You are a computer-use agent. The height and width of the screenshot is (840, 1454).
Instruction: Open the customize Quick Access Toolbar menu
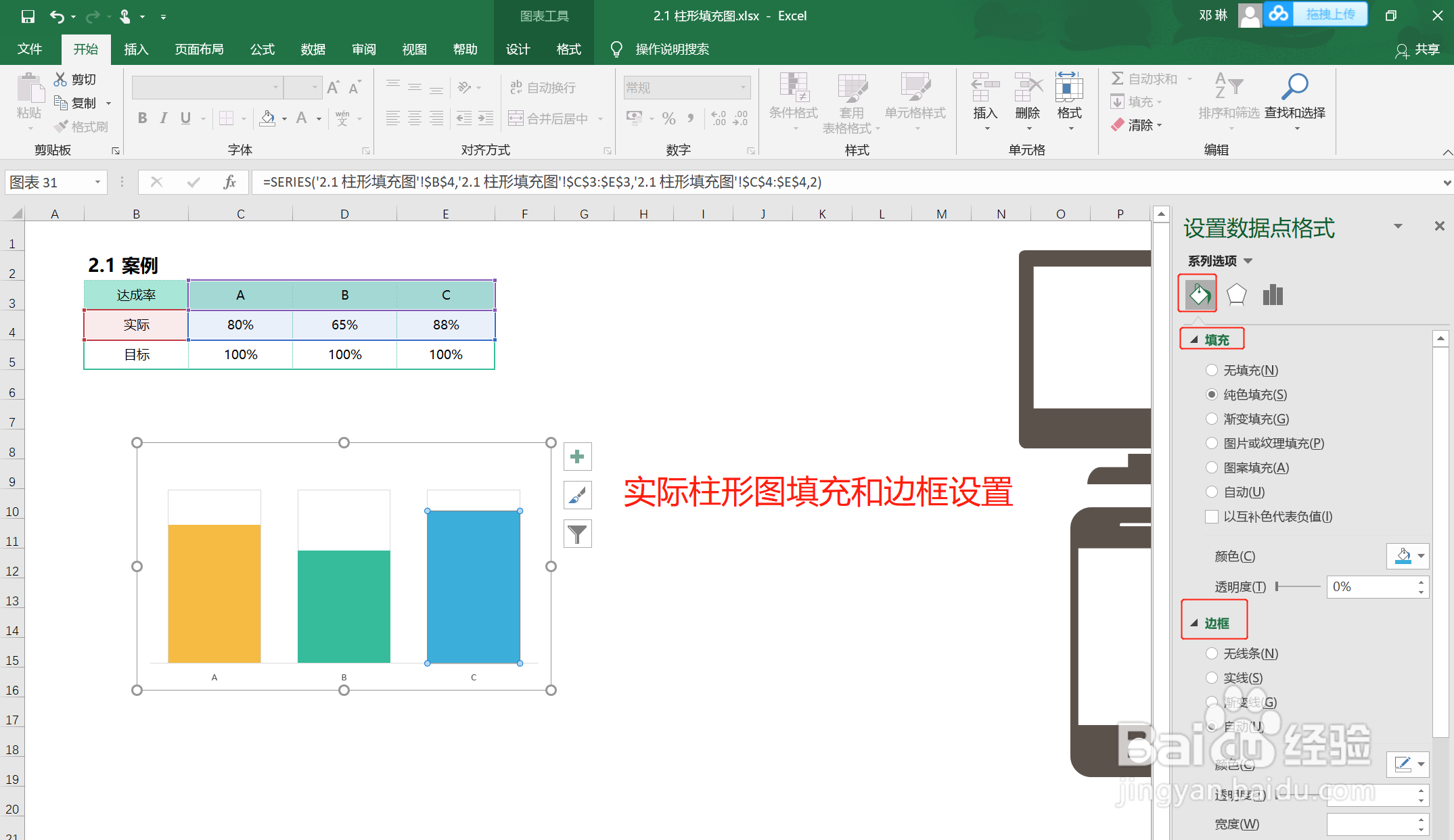tap(163, 17)
